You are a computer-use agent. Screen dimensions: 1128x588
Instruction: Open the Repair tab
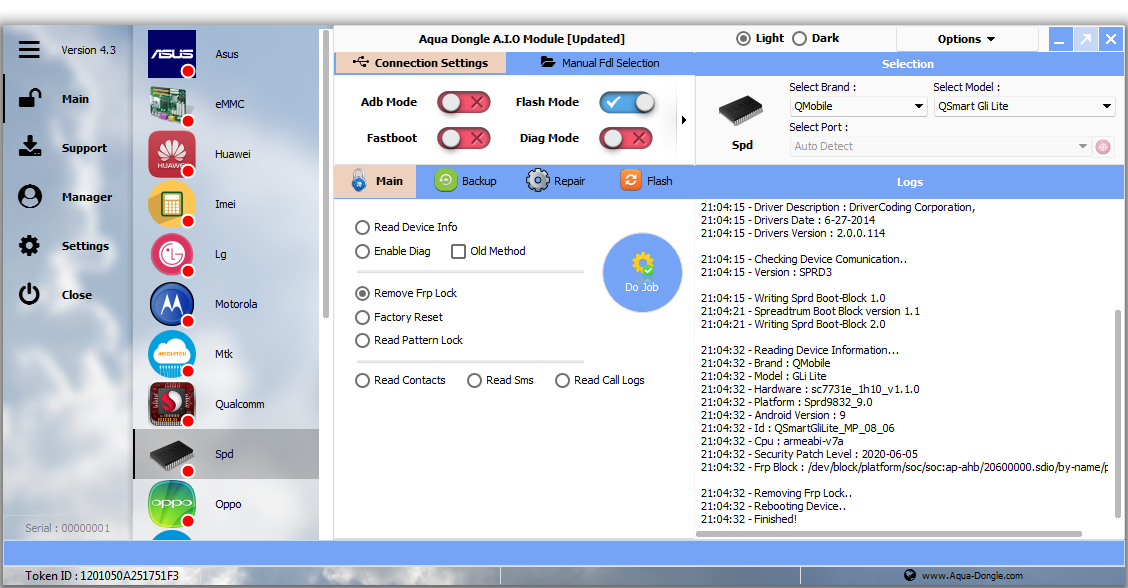[555, 181]
